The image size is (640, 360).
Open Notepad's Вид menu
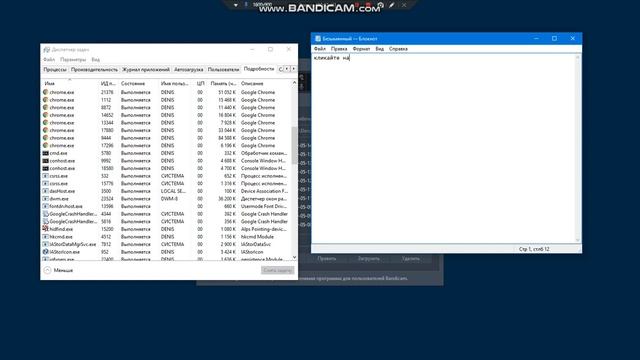380,49
